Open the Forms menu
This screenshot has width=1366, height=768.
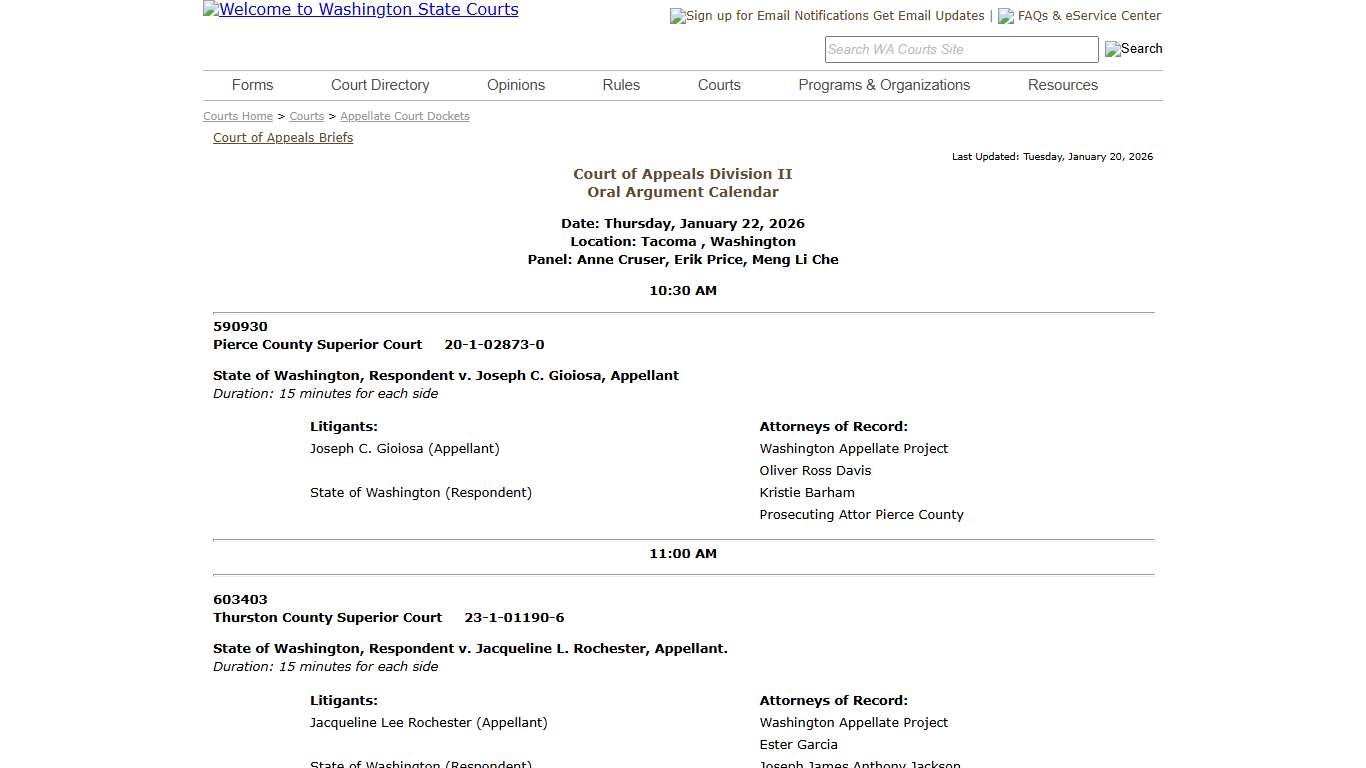[x=252, y=85]
